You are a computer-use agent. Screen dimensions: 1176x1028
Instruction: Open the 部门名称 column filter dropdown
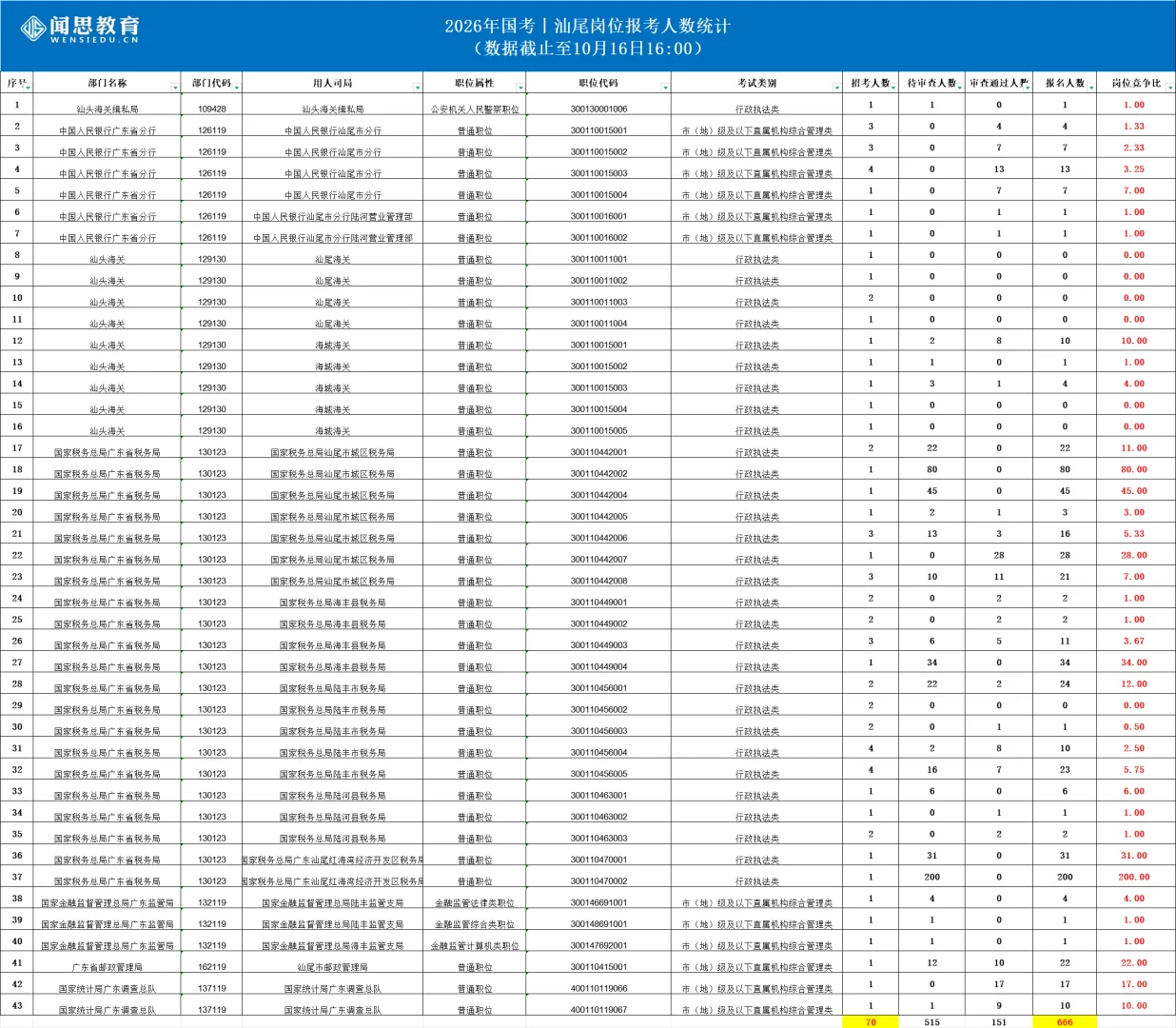175,88
